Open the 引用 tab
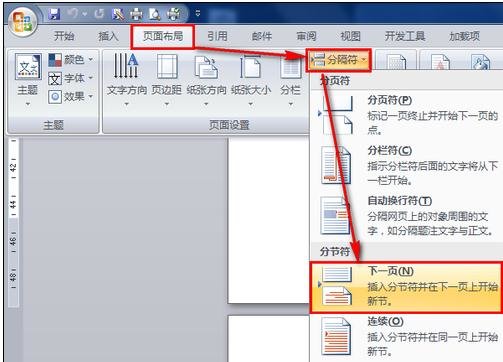The height and width of the screenshot is (362, 503). pos(217,36)
